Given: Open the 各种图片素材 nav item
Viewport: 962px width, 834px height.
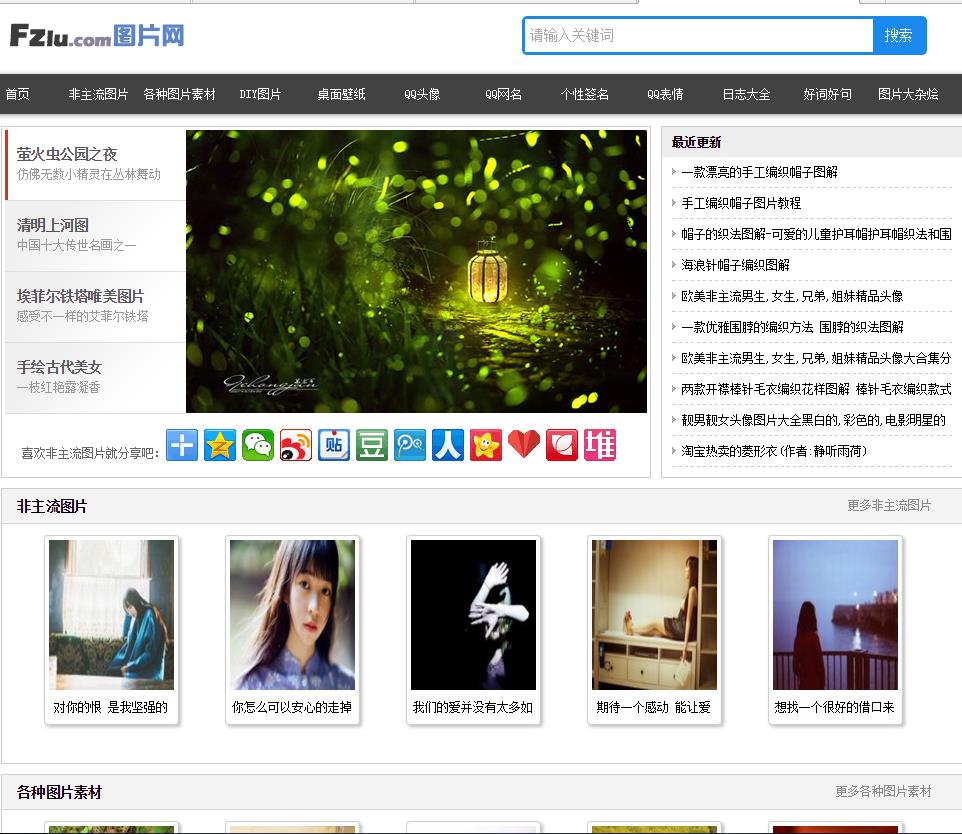Looking at the screenshot, I should pyautogui.click(x=179, y=94).
